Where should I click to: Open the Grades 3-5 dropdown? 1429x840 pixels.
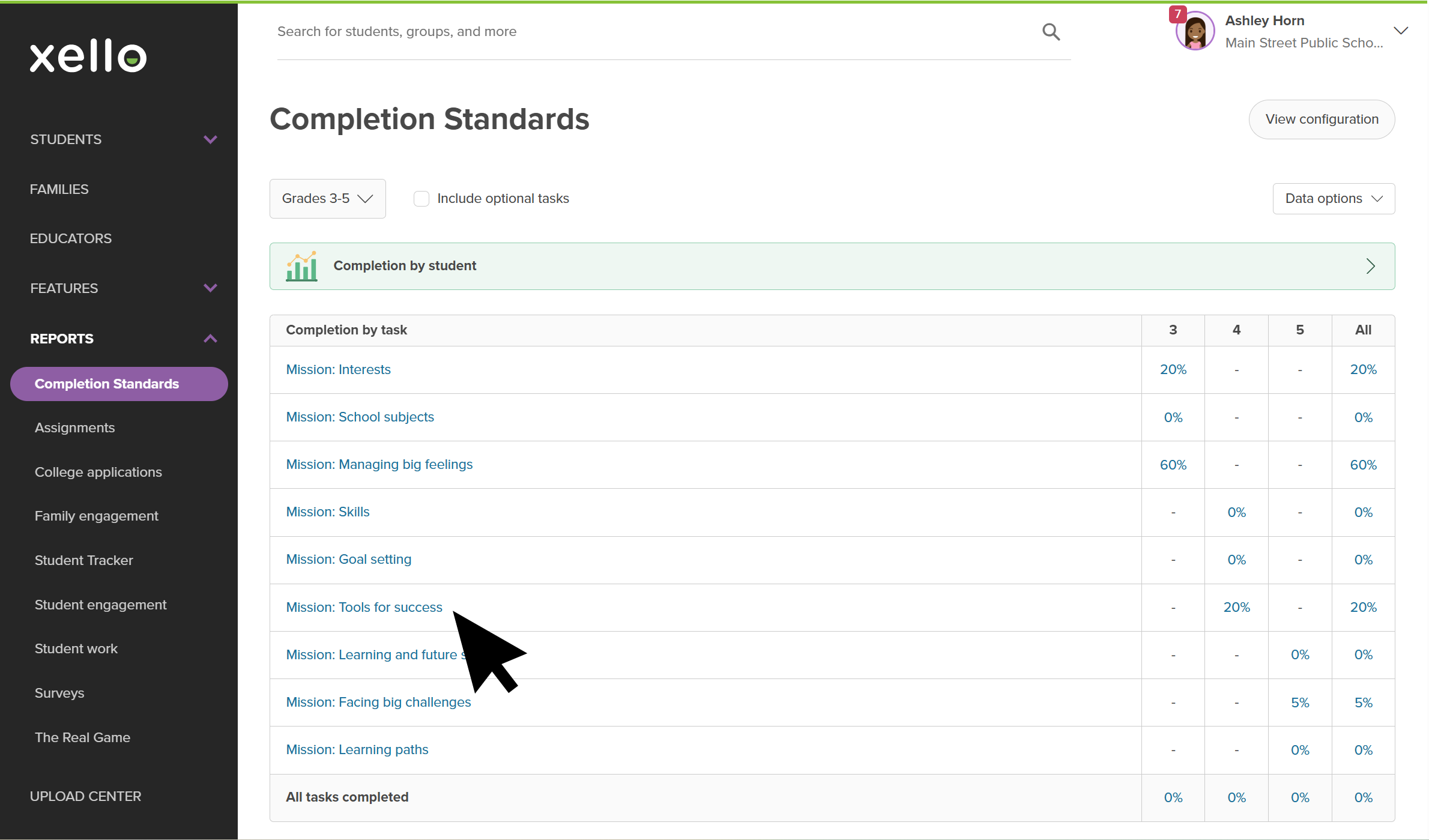[x=327, y=199]
